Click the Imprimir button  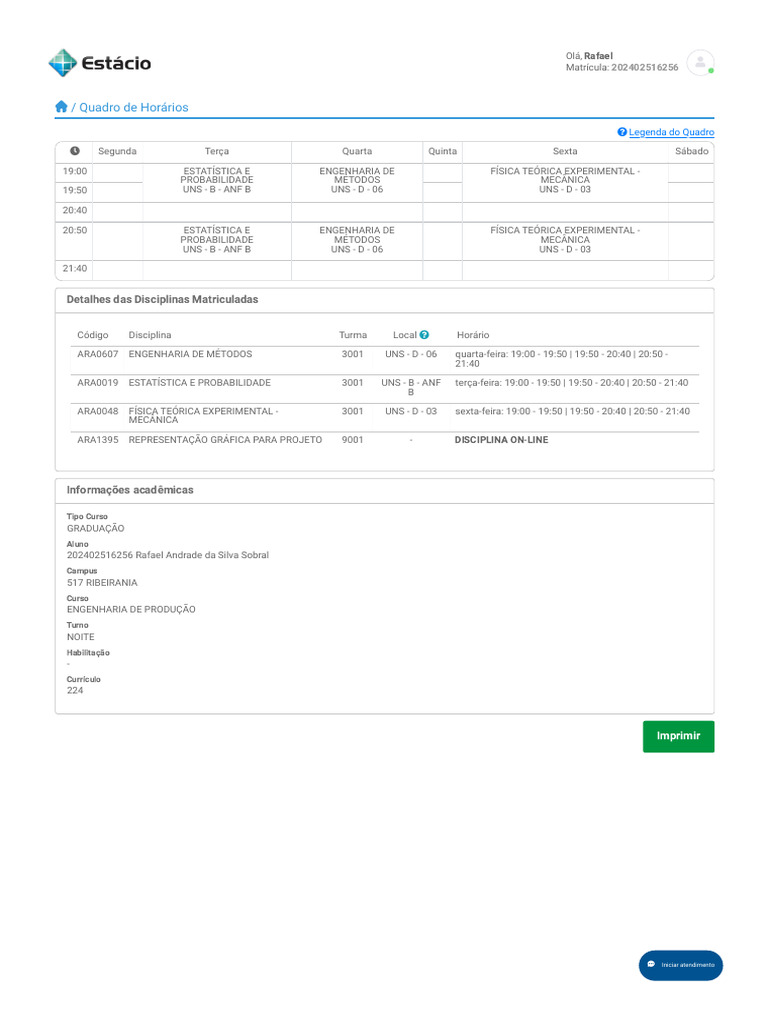point(679,736)
